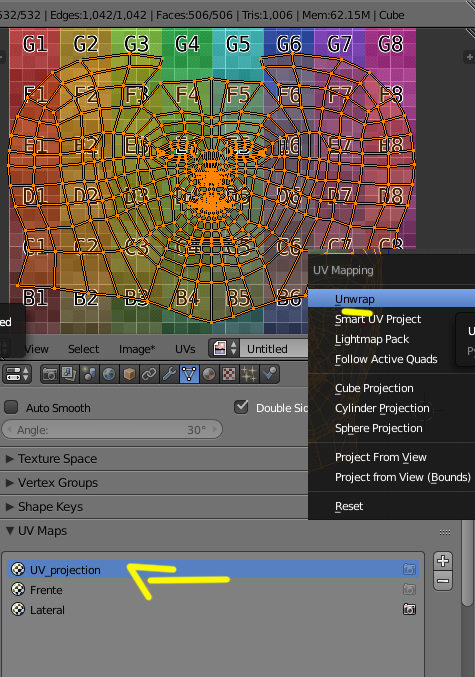Screen dimensions: 475x677
Task: Toggle the Double Sided checkbox
Action: tap(241, 407)
